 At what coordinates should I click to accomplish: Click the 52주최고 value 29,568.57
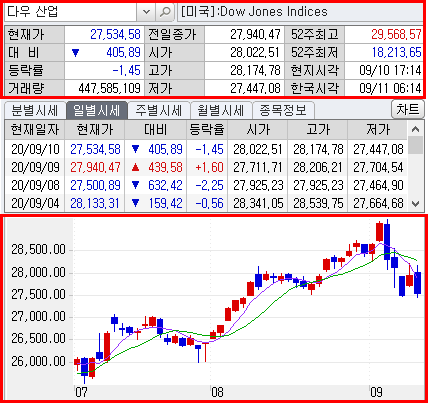tap(396, 35)
